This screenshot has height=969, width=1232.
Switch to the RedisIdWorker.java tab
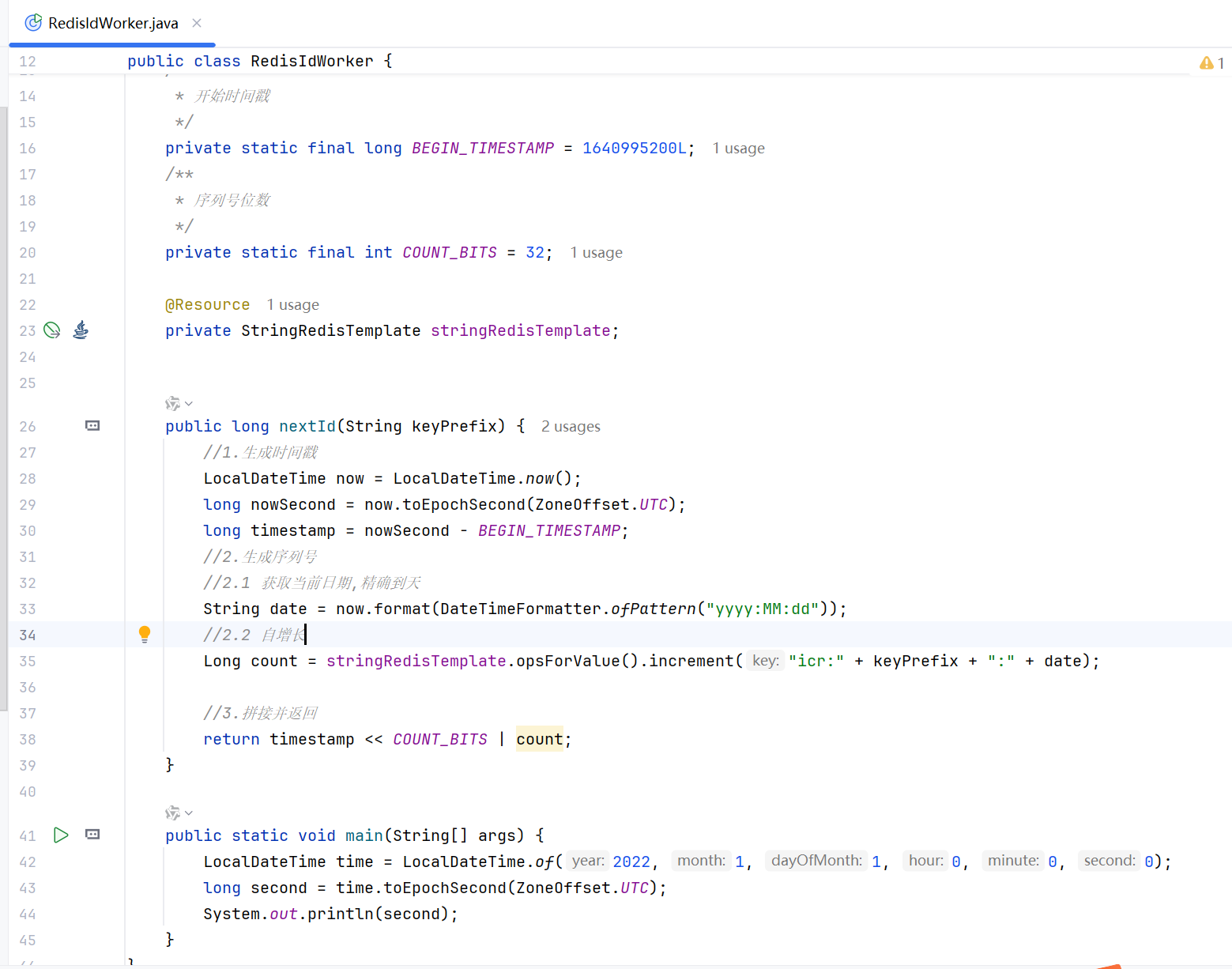[x=112, y=23]
